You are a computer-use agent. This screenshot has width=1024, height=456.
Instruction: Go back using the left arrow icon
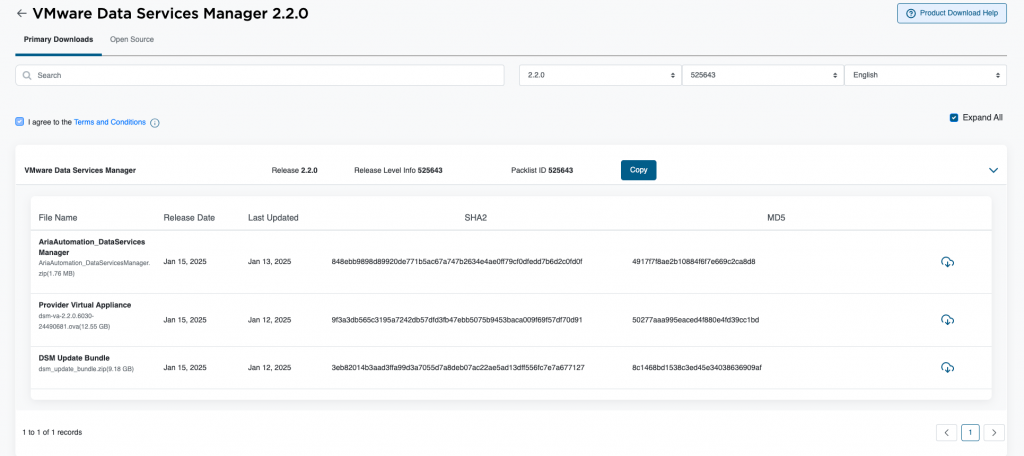[x=22, y=13]
